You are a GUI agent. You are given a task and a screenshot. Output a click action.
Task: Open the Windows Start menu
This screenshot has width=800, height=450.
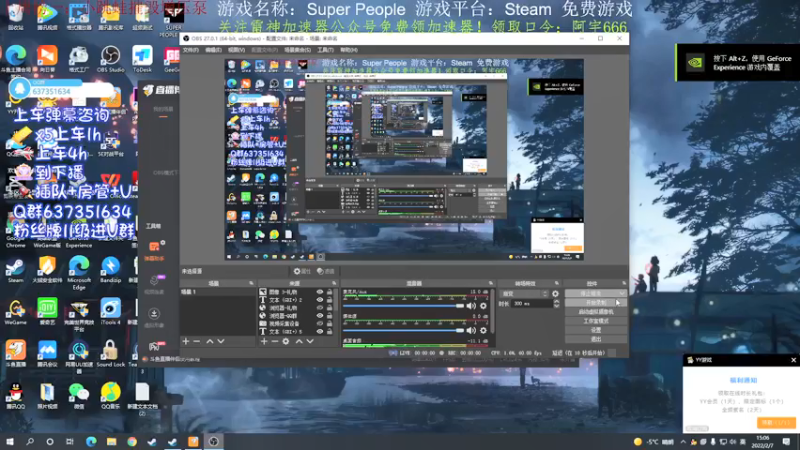pos(10,441)
